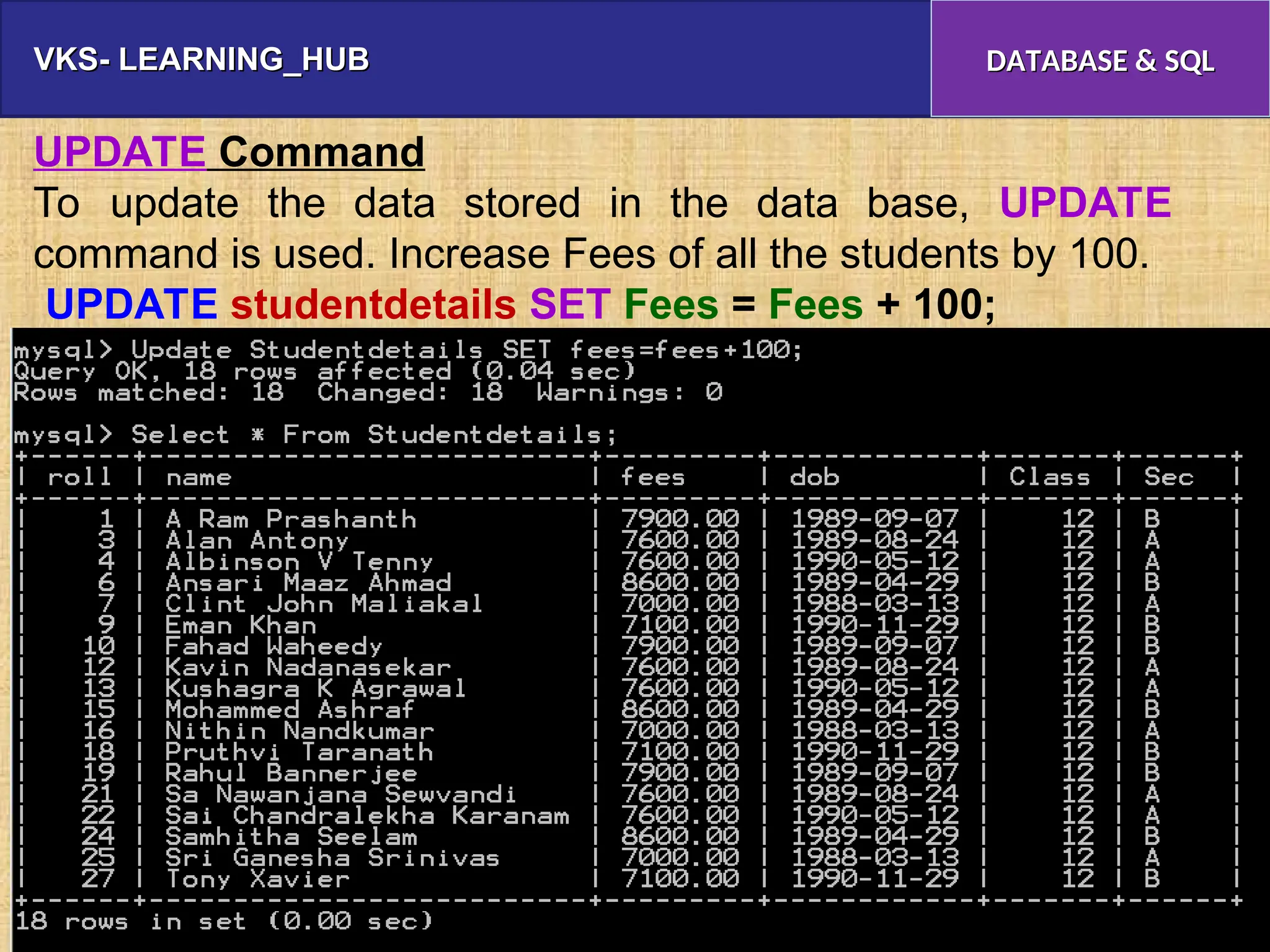Click the DATABASE & SQL header box
Image resolution: width=1270 pixels, height=952 pixels.
1100,59
